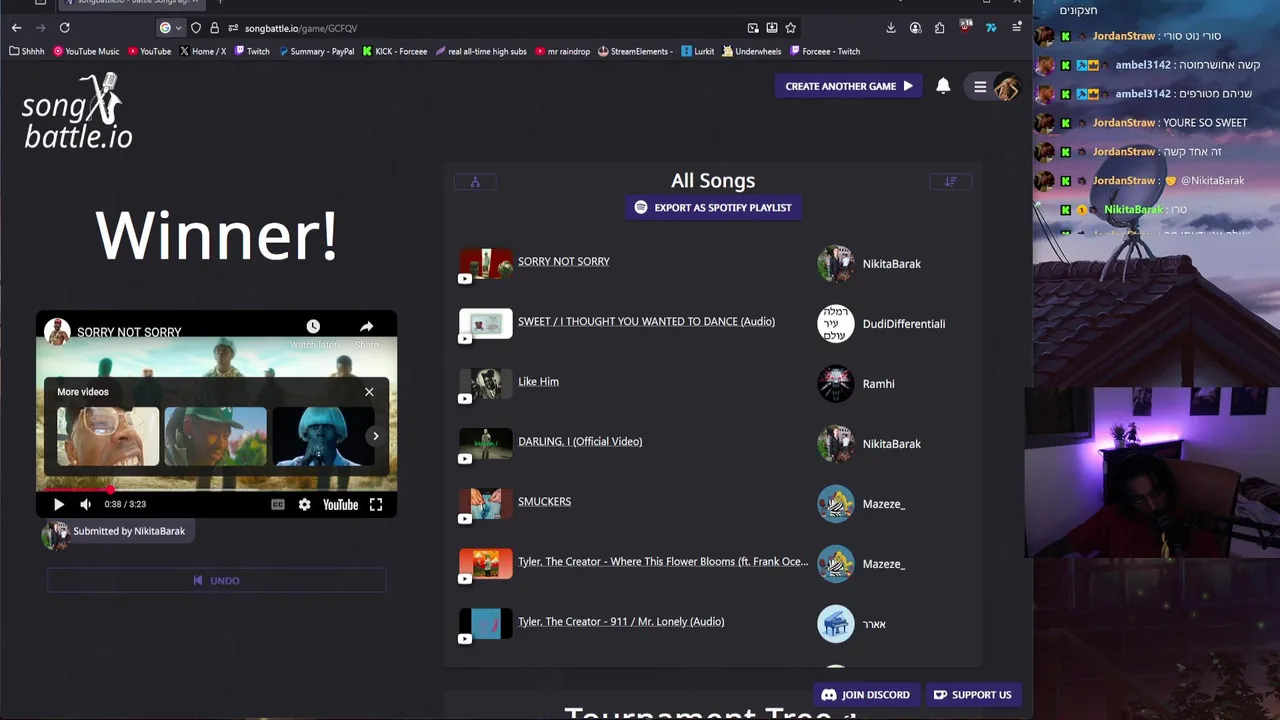Click the Like Him song thumbnail
Image resolution: width=1280 pixels, height=720 pixels.
pyautogui.click(x=486, y=383)
